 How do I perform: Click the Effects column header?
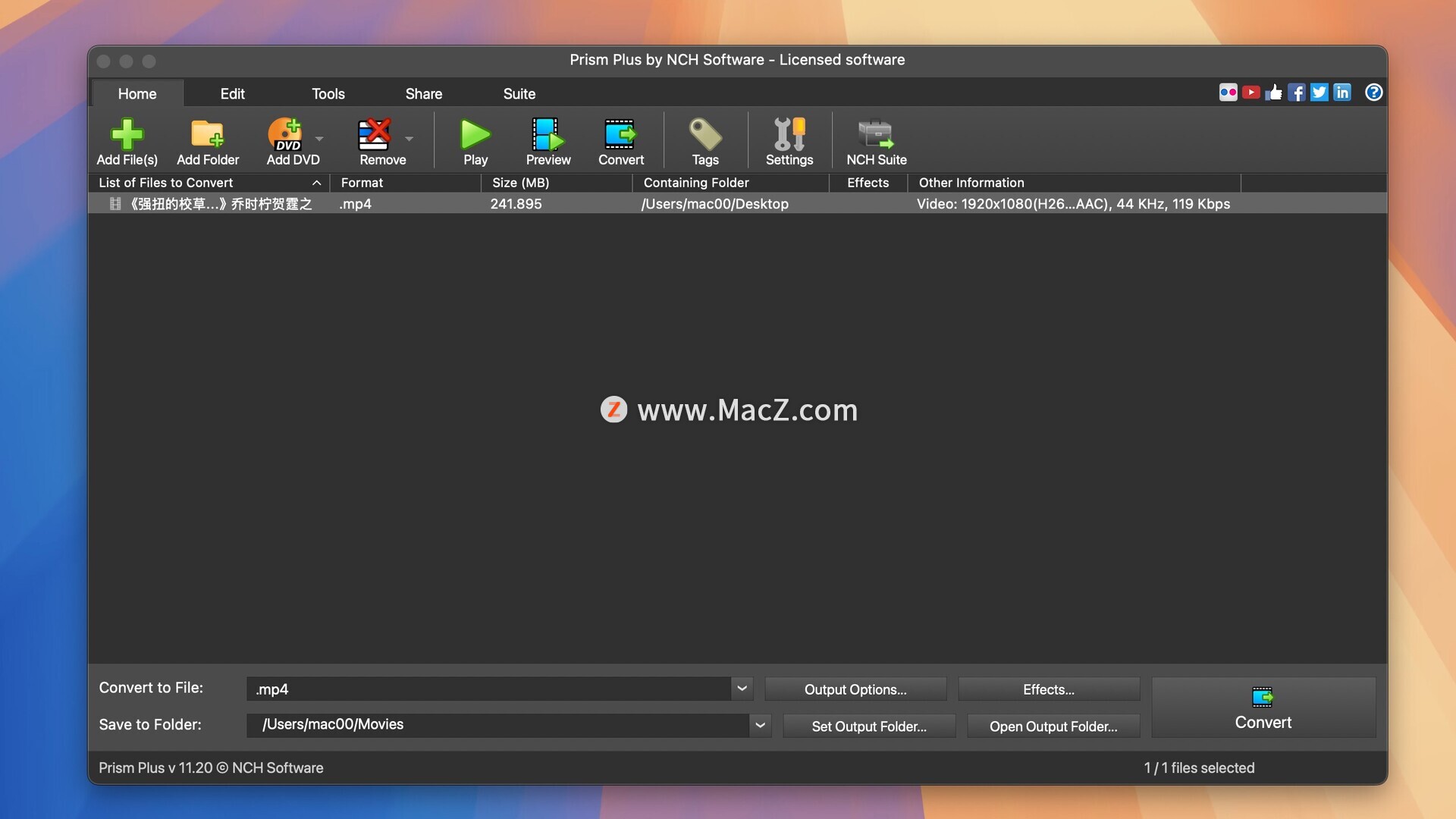pos(868,183)
